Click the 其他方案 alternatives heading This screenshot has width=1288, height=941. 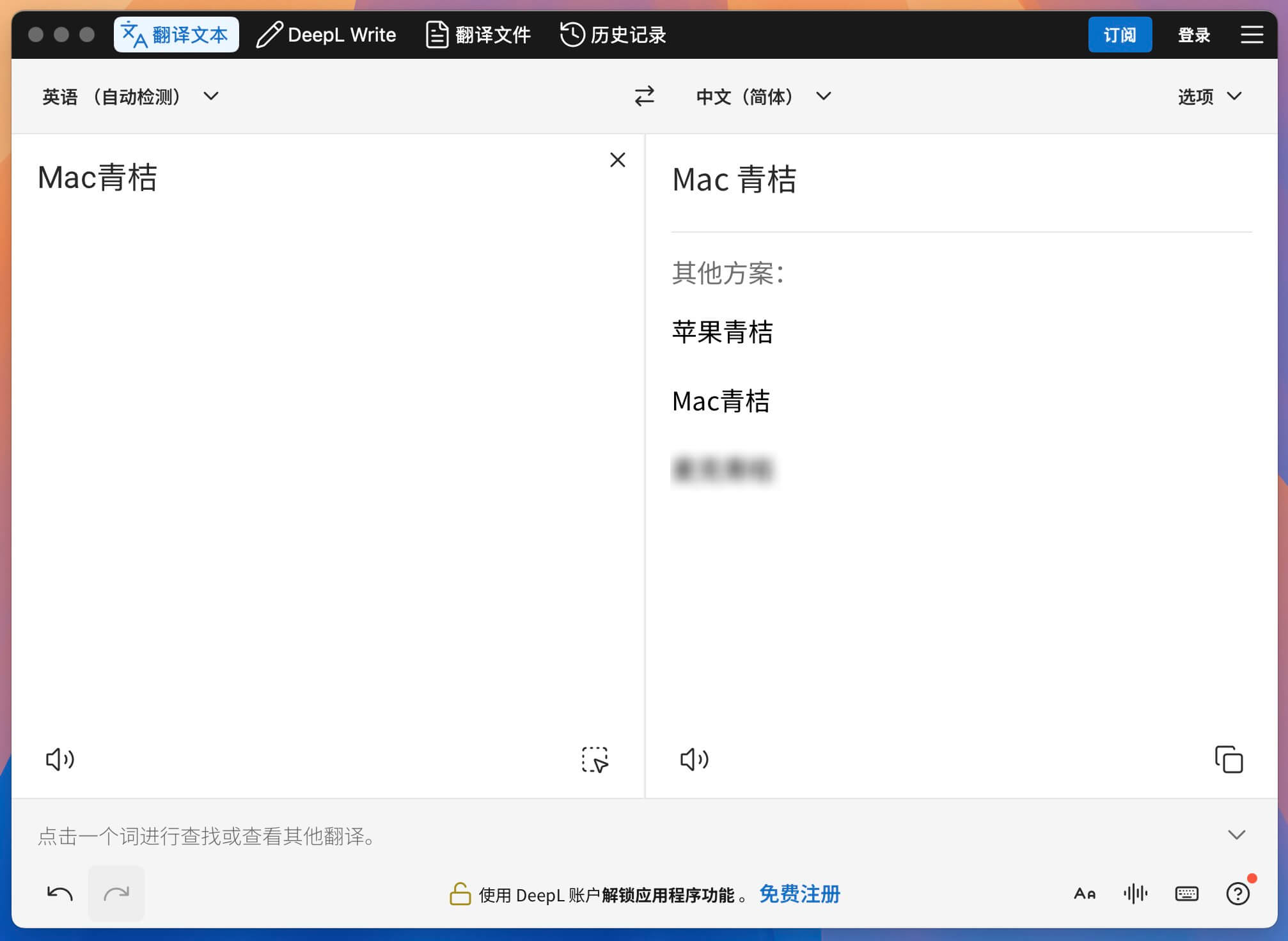coord(728,273)
